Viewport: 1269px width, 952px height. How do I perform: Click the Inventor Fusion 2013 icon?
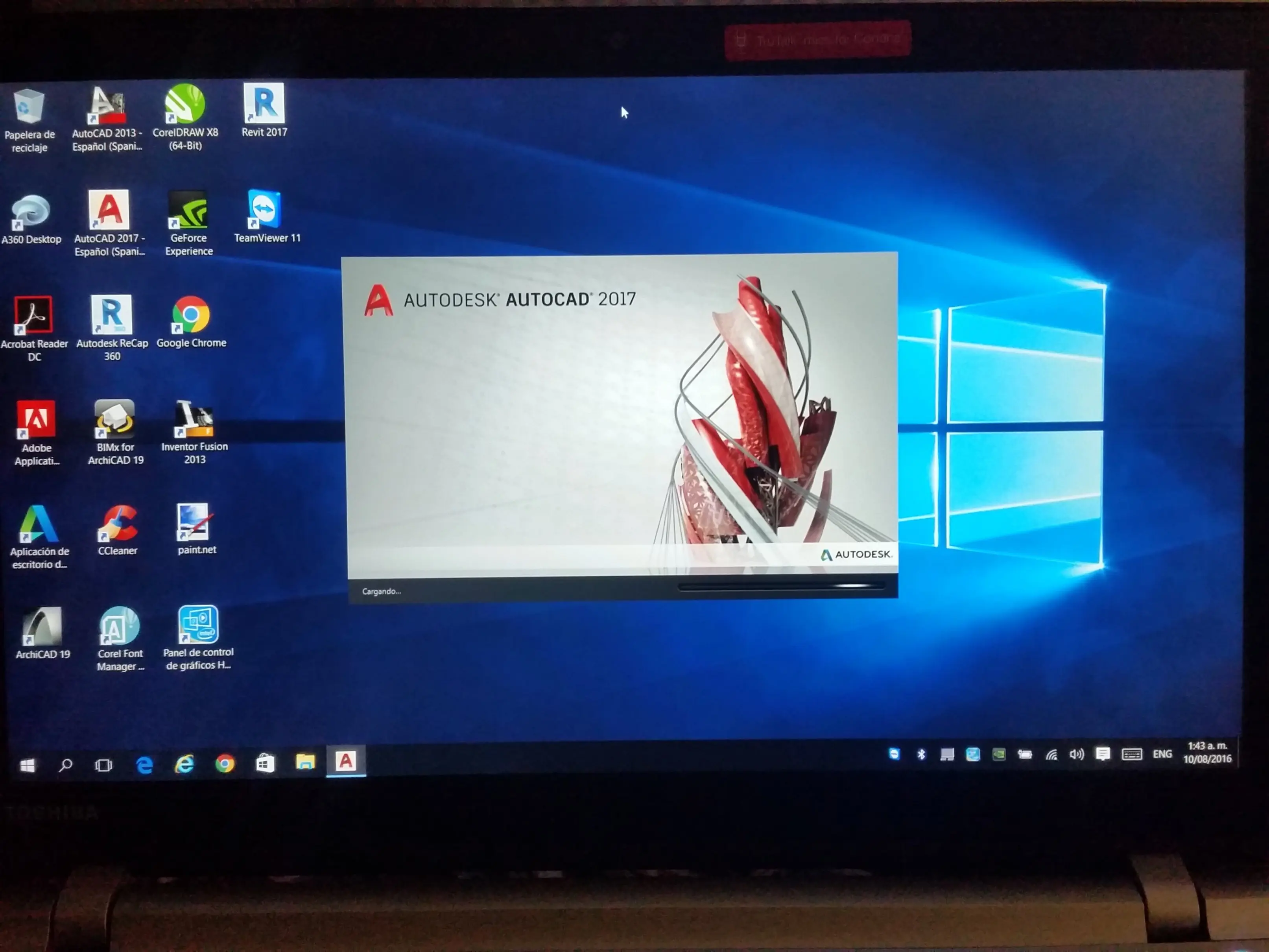point(194,432)
